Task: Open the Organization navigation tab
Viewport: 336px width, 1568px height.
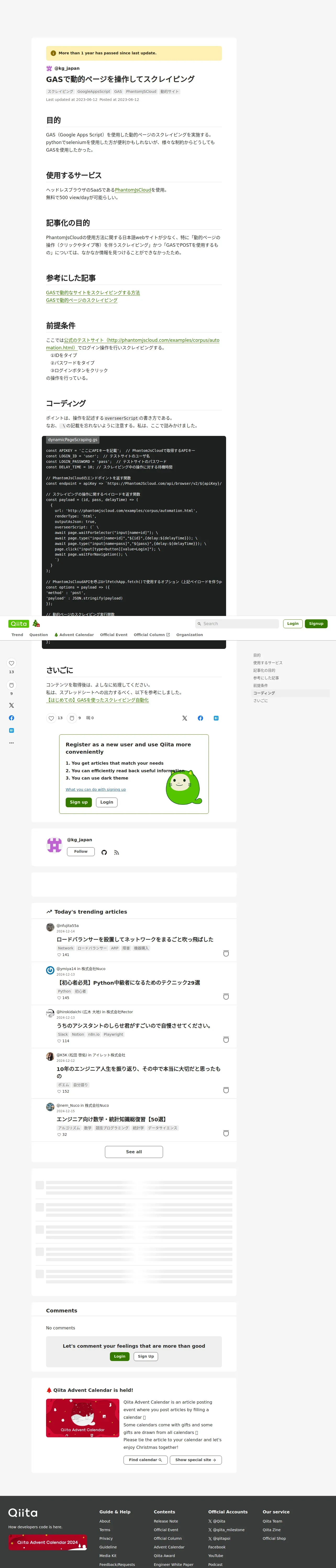Action: 190,635
